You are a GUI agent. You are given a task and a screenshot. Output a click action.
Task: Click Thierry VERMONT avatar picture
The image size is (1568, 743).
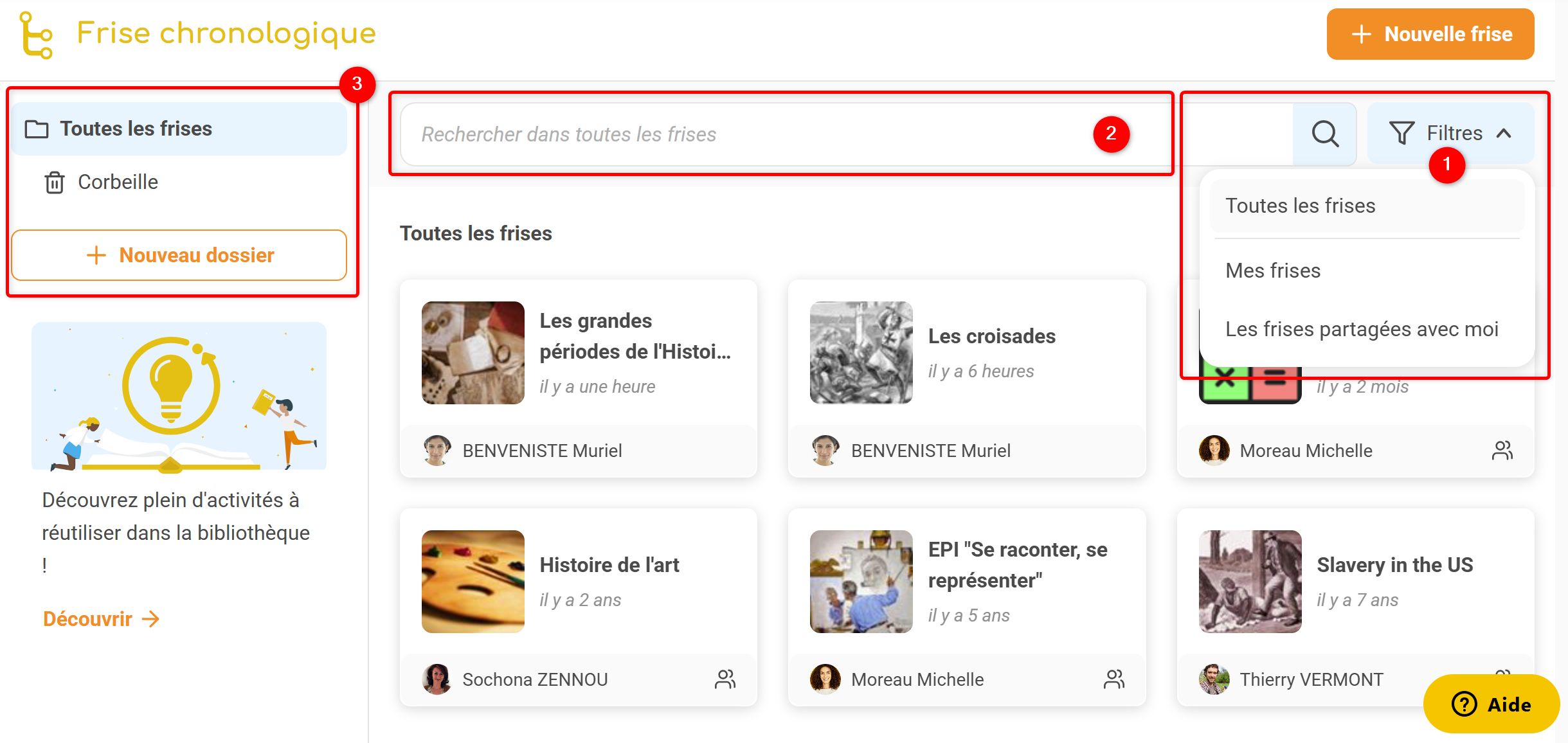pos(1214,679)
